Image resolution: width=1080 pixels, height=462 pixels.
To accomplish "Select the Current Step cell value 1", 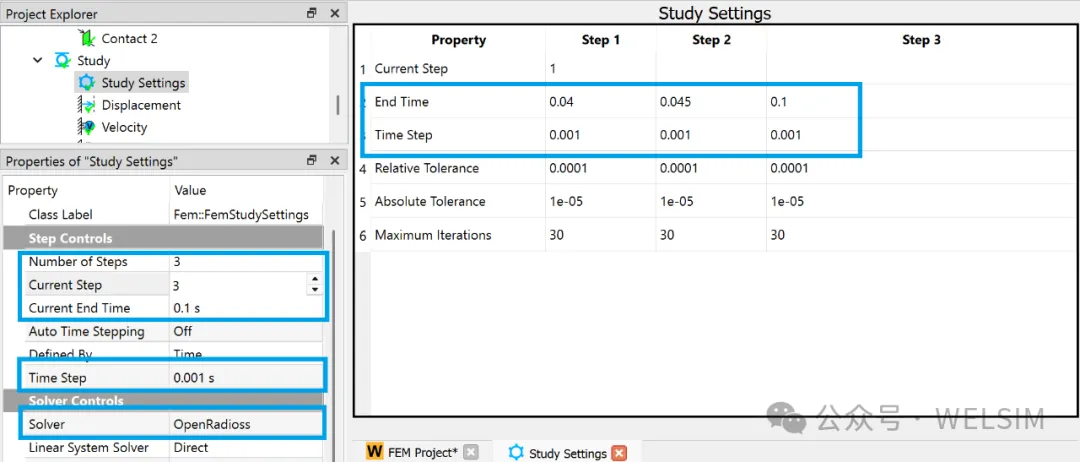I will 601,69.
